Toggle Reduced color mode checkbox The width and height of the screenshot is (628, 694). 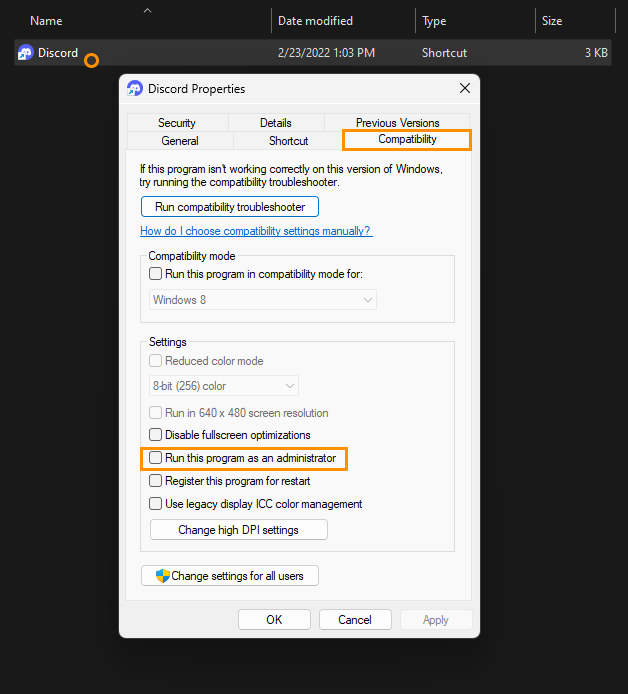(155, 361)
